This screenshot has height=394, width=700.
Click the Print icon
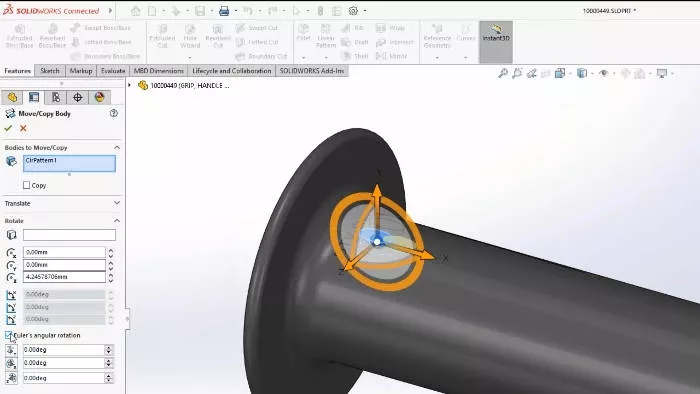click(224, 11)
